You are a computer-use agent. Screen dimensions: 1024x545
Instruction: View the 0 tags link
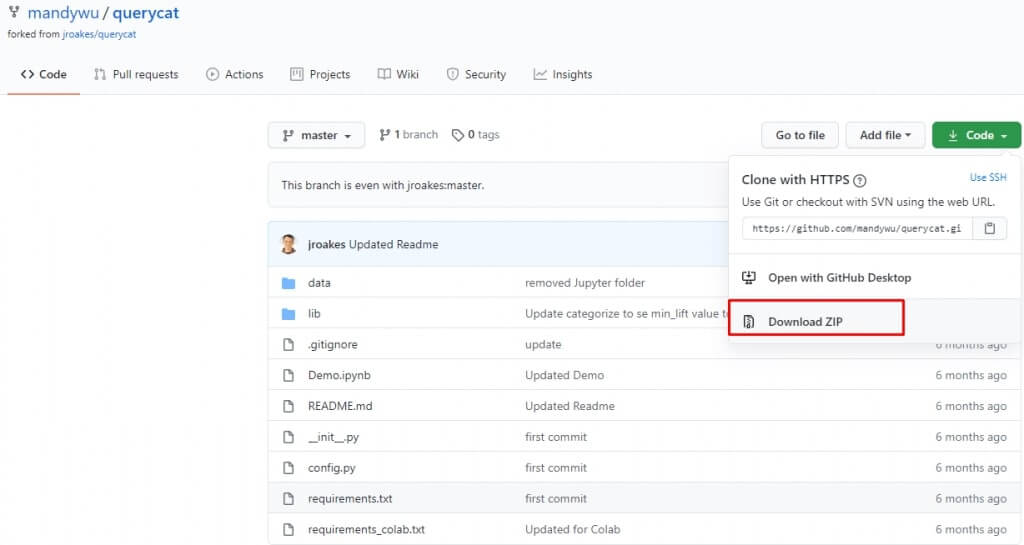tap(475, 134)
